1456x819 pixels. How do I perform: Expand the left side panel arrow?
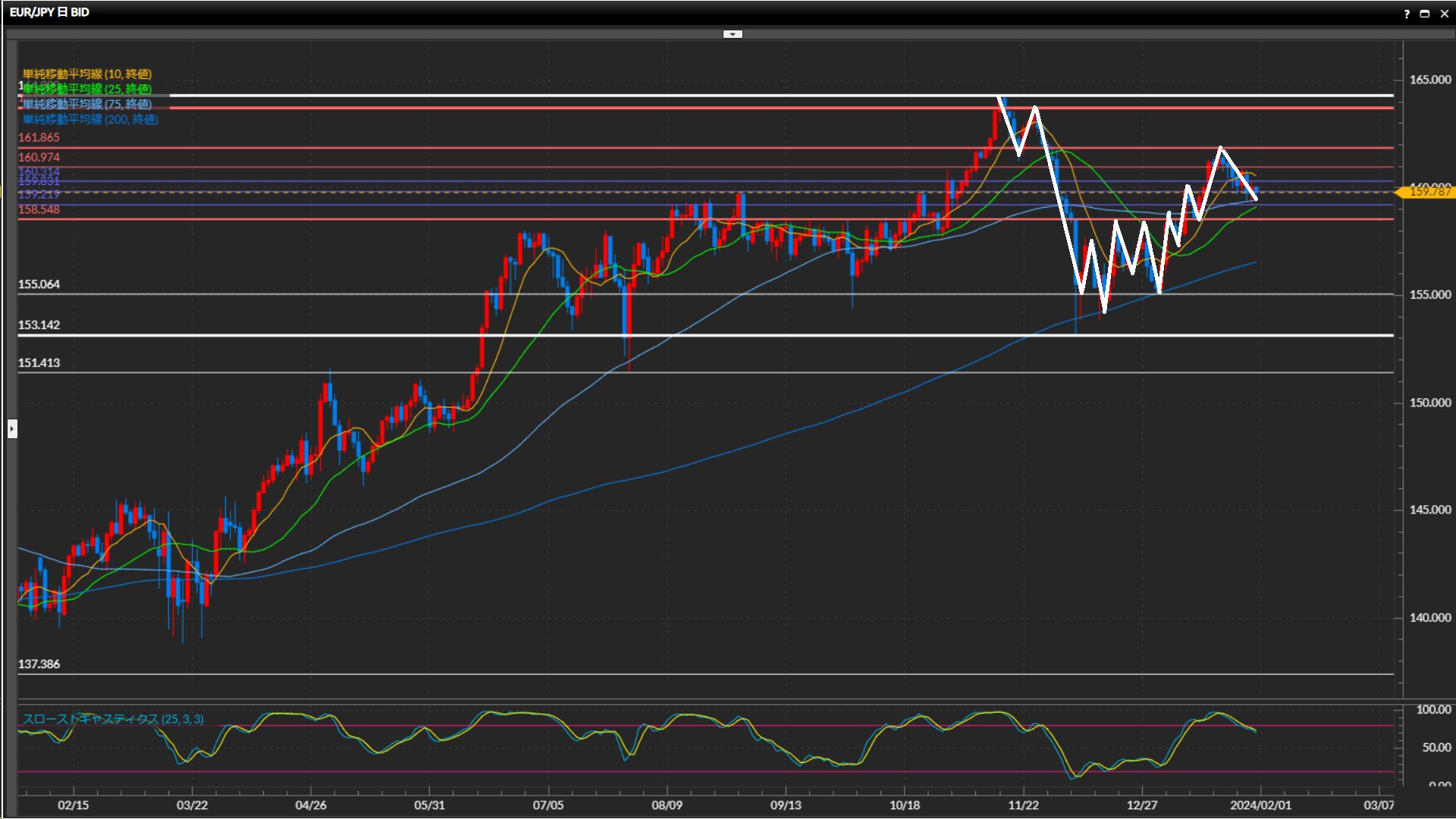coord(12,429)
